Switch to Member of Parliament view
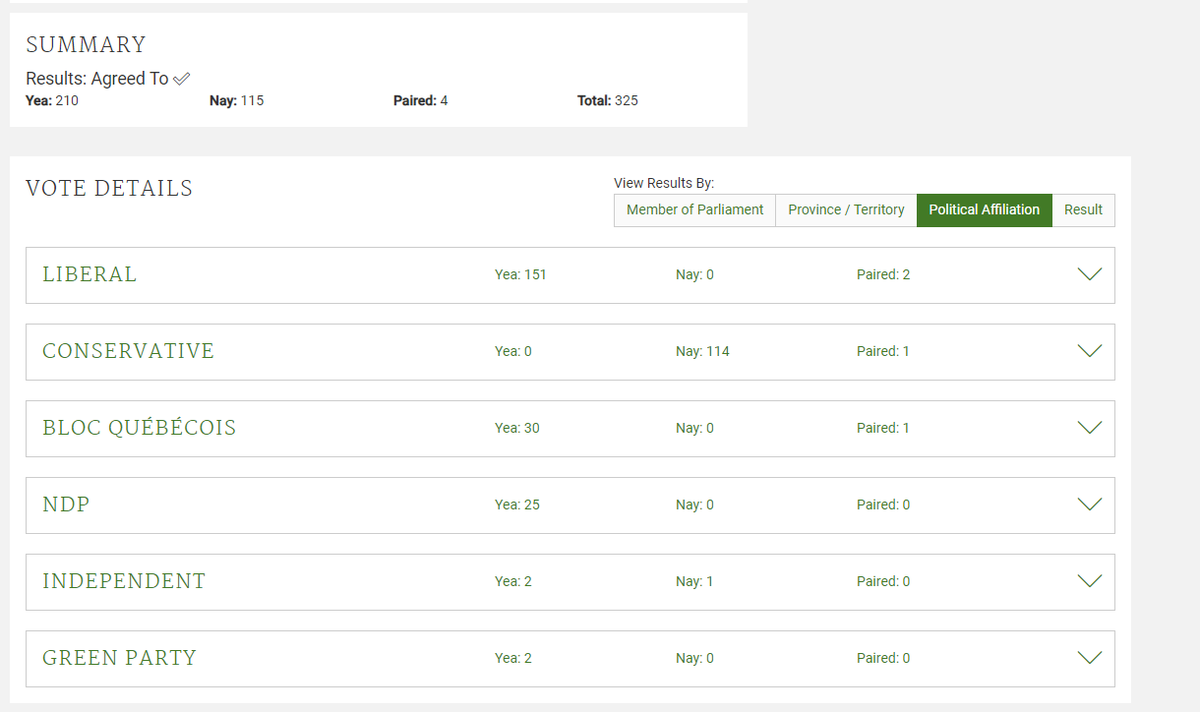 [x=695, y=210]
